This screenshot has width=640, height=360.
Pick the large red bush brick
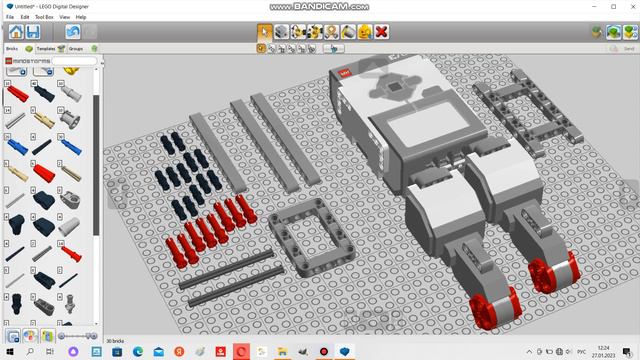(x=44, y=172)
